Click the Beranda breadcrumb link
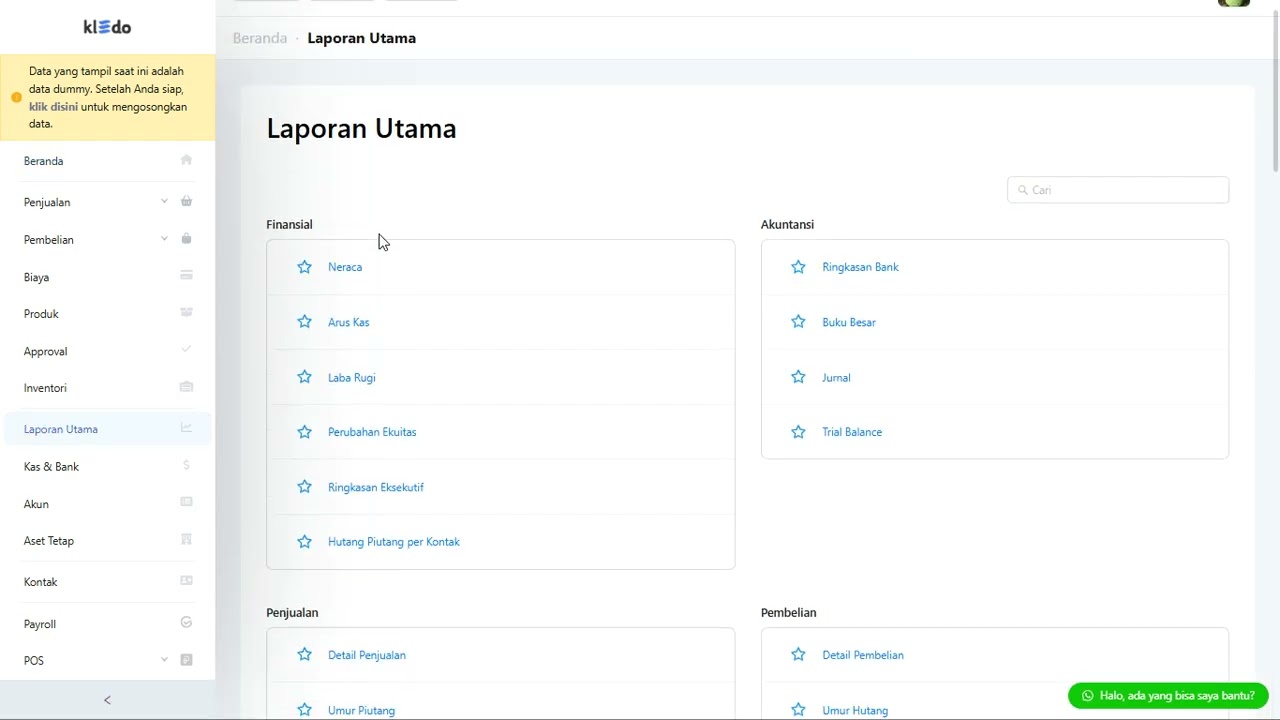1280x720 pixels. coord(260,38)
